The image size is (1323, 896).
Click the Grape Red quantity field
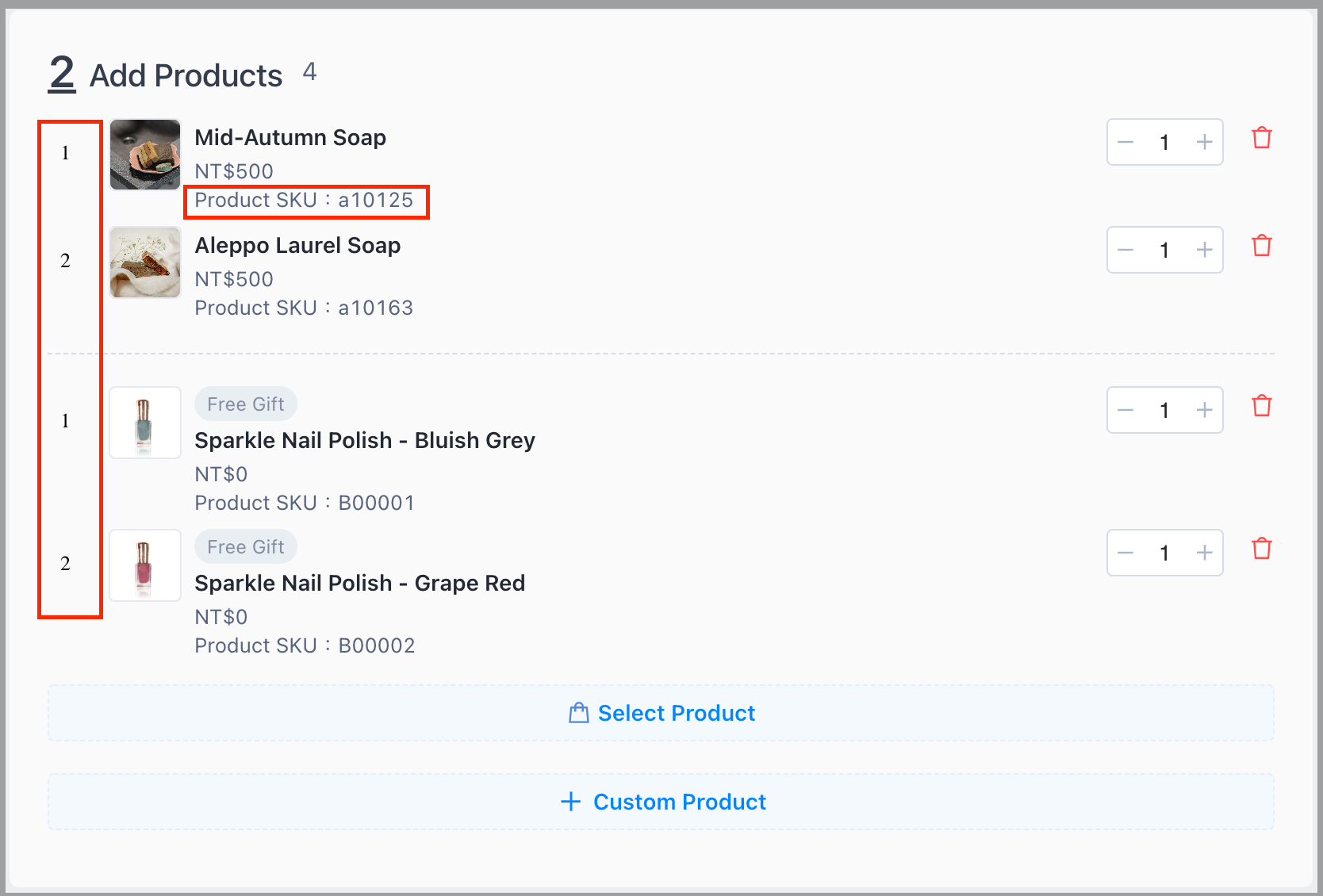tap(1164, 553)
